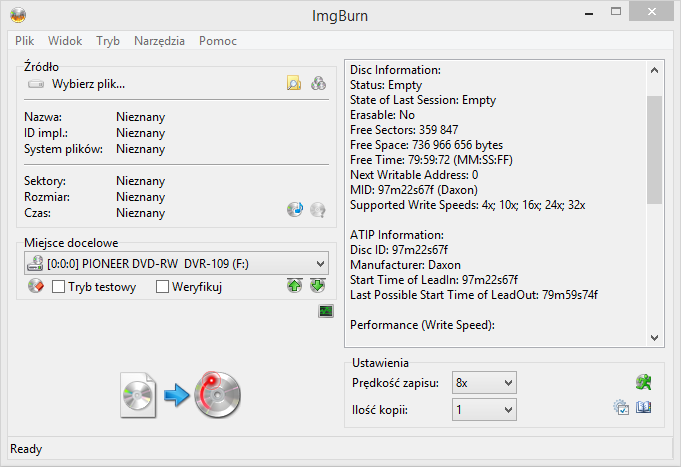Click the 'Status: Empty' line
This screenshot has width=681, height=467.
point(386,85)
